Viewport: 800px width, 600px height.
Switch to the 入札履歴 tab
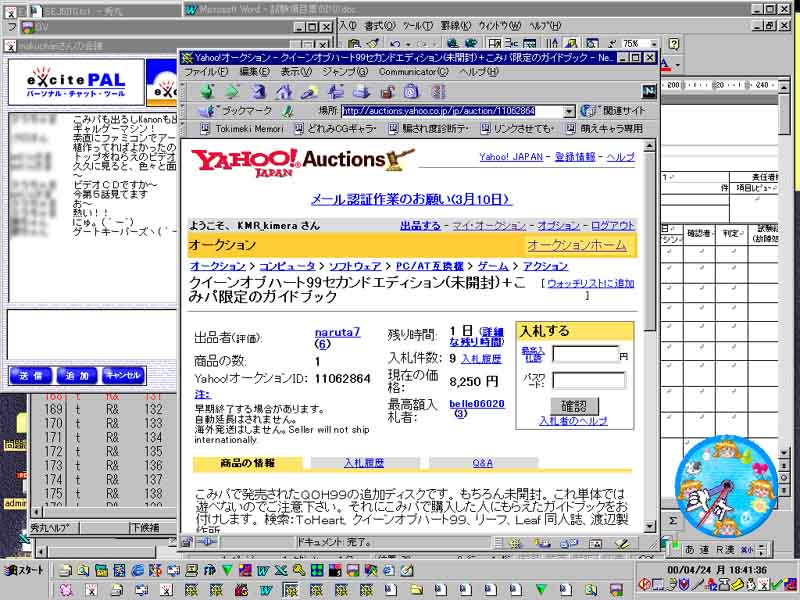tap(364, 463)
